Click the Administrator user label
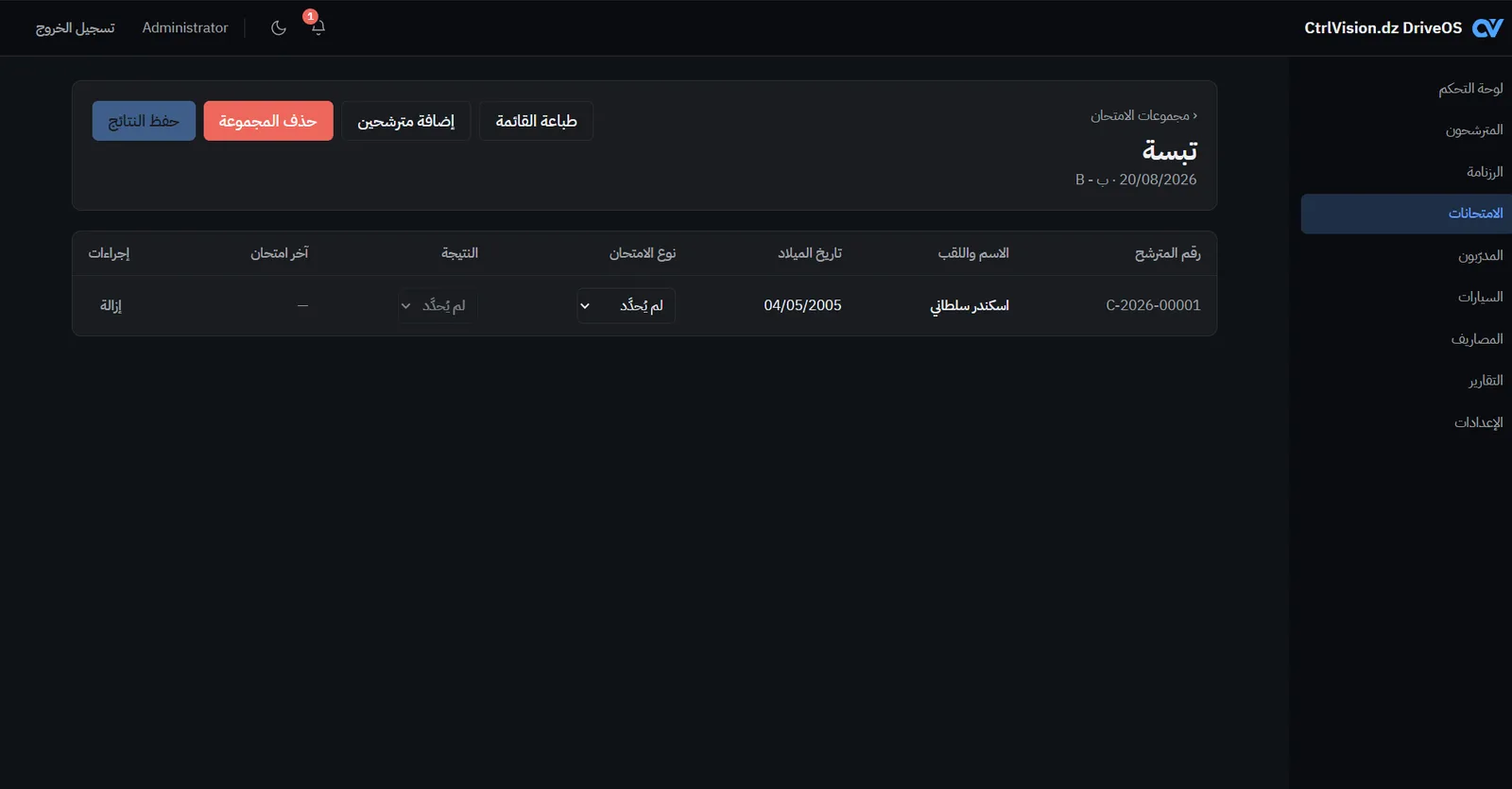The width and height of the screenshot is (1512, 789). [x=185, y=28]
